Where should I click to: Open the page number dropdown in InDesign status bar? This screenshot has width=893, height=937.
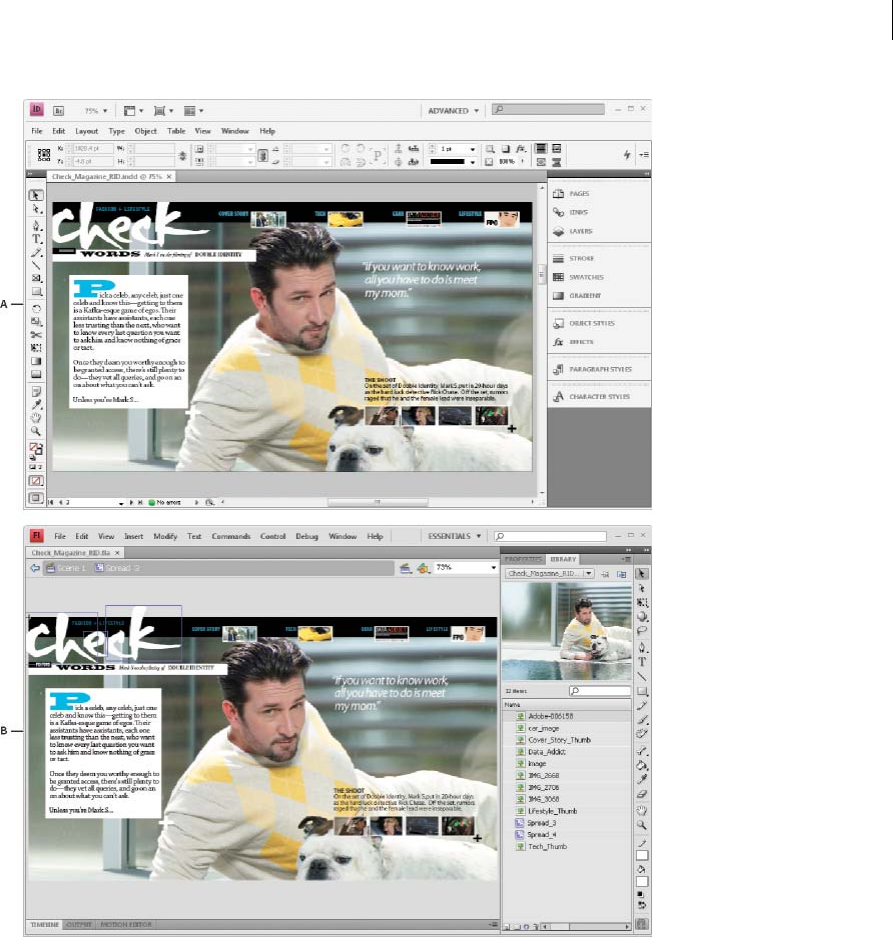point(121,503)
